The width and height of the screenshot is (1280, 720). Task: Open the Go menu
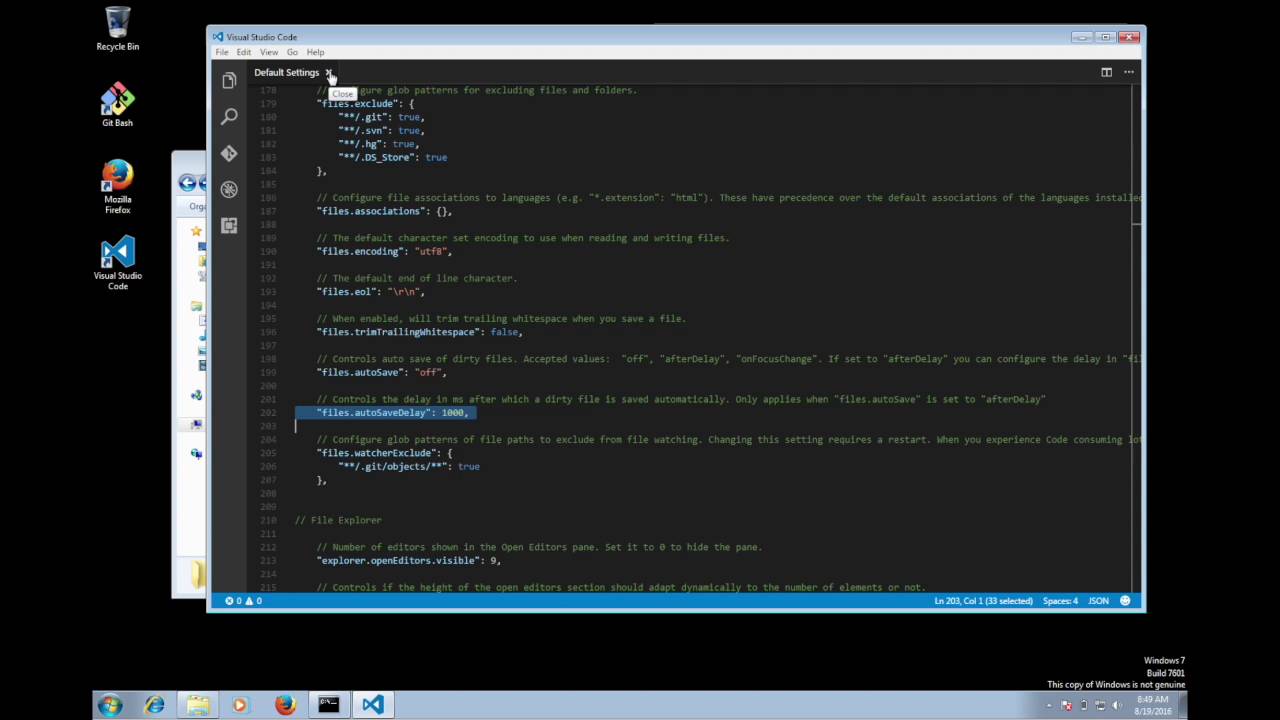click(x=292, y=52)
